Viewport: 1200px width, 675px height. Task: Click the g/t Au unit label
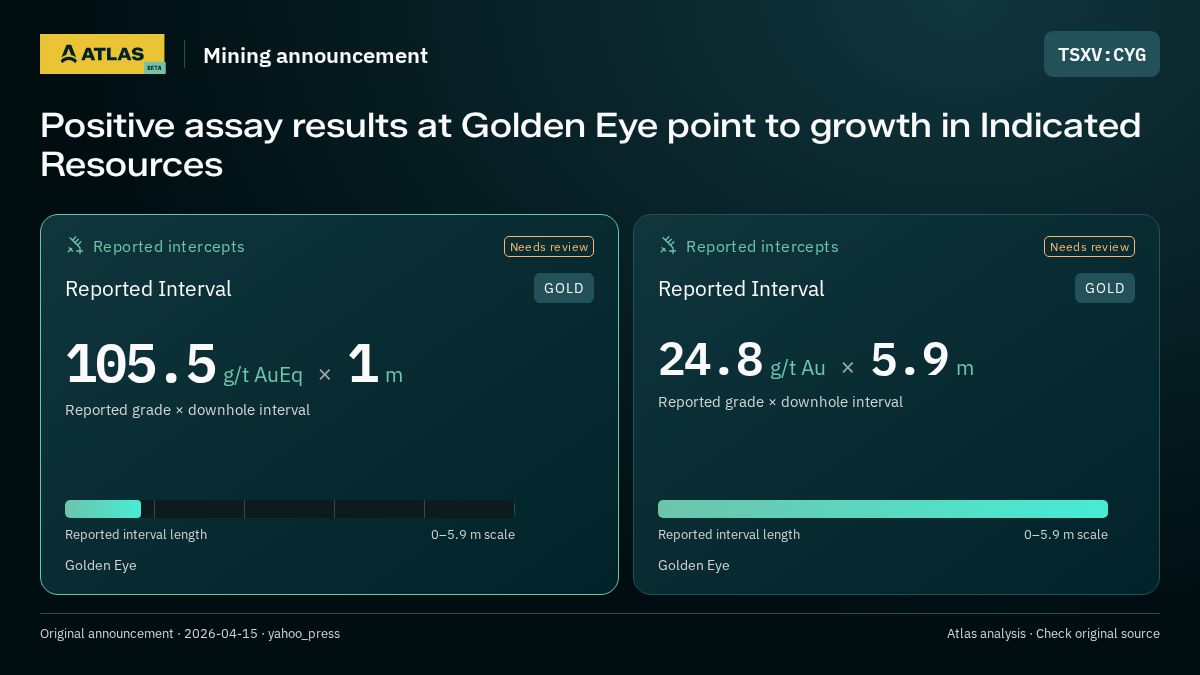(x=798, y=368)
